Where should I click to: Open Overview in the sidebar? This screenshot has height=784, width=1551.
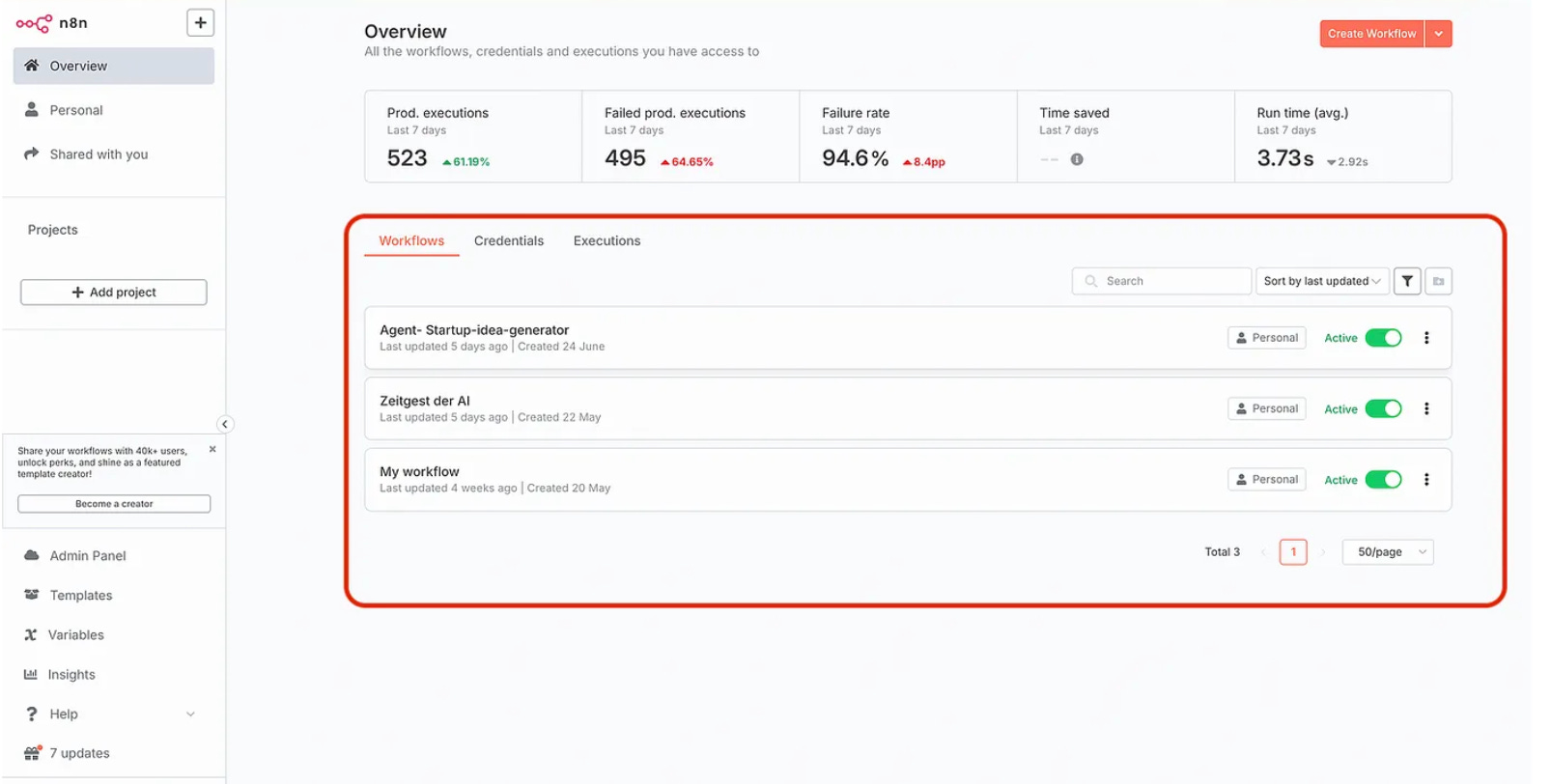click(x=114, y=66)
